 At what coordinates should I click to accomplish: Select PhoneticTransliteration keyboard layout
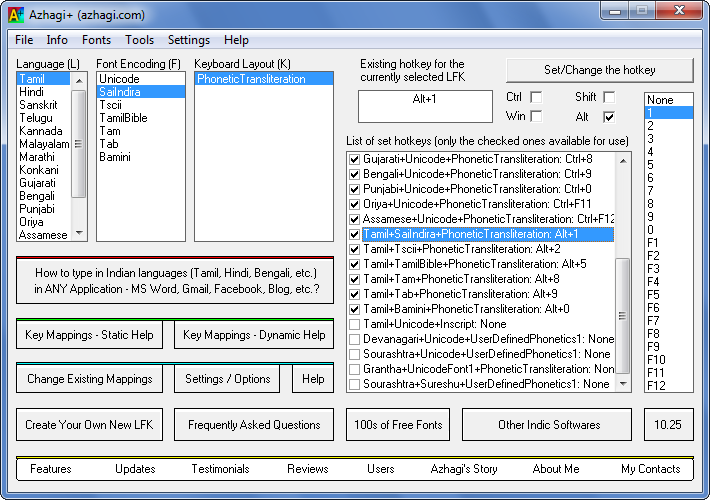(264, 79)
